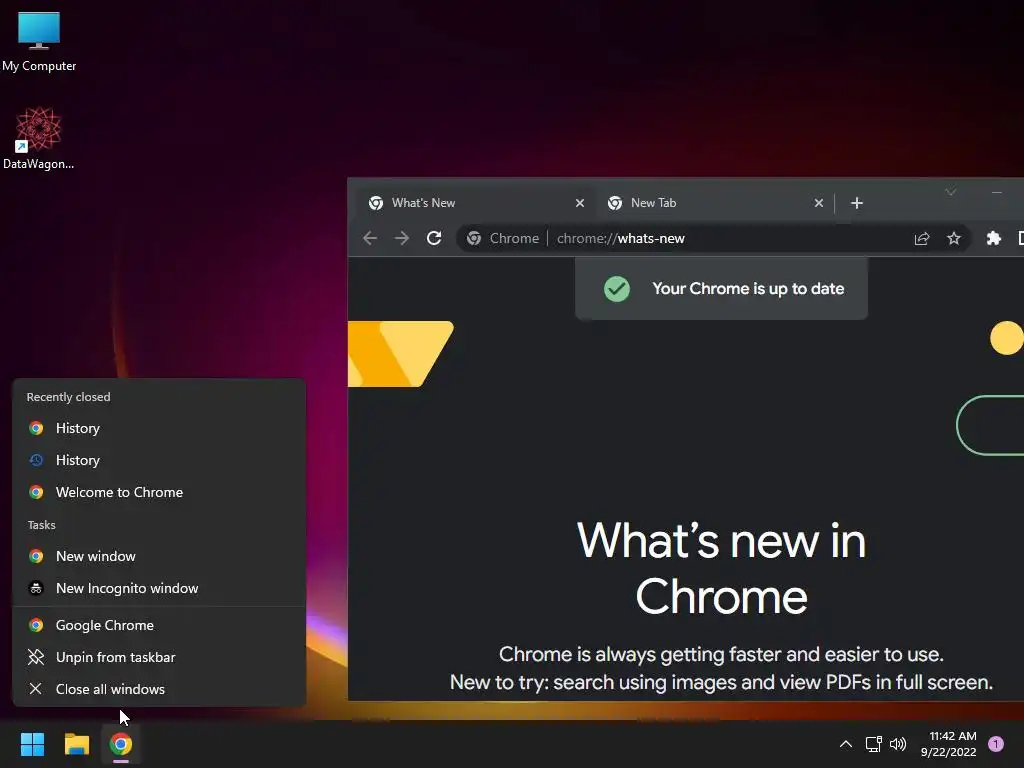The width and height of the screenshot is (1024, 768).
Task: Open the DataWagon desktop shortcut
Action: 39,138
